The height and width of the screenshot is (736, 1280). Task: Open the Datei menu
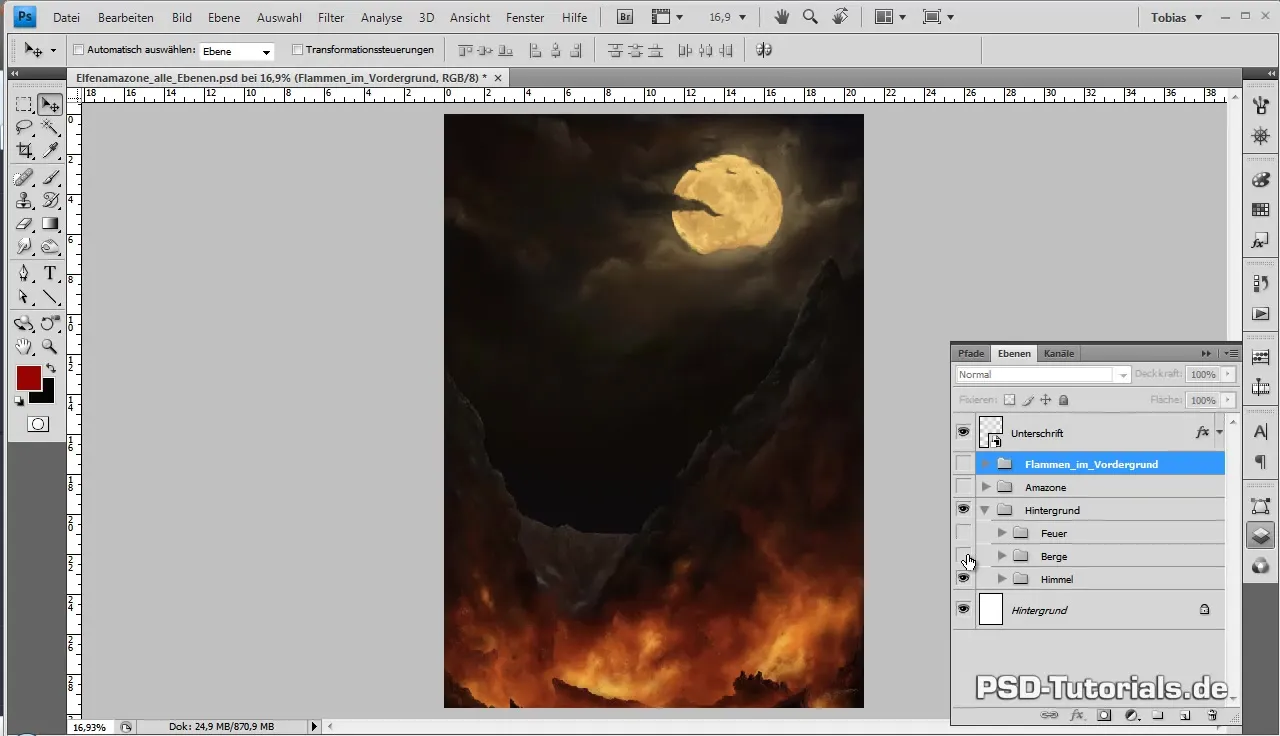(x=67, y=18)
